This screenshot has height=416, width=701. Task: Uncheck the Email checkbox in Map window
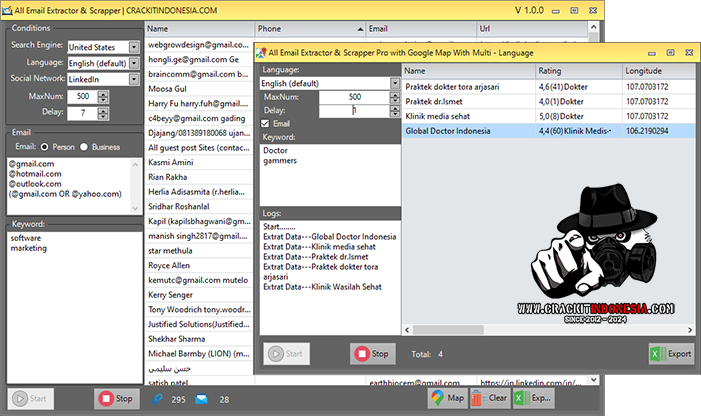click(x=266, y=123)
